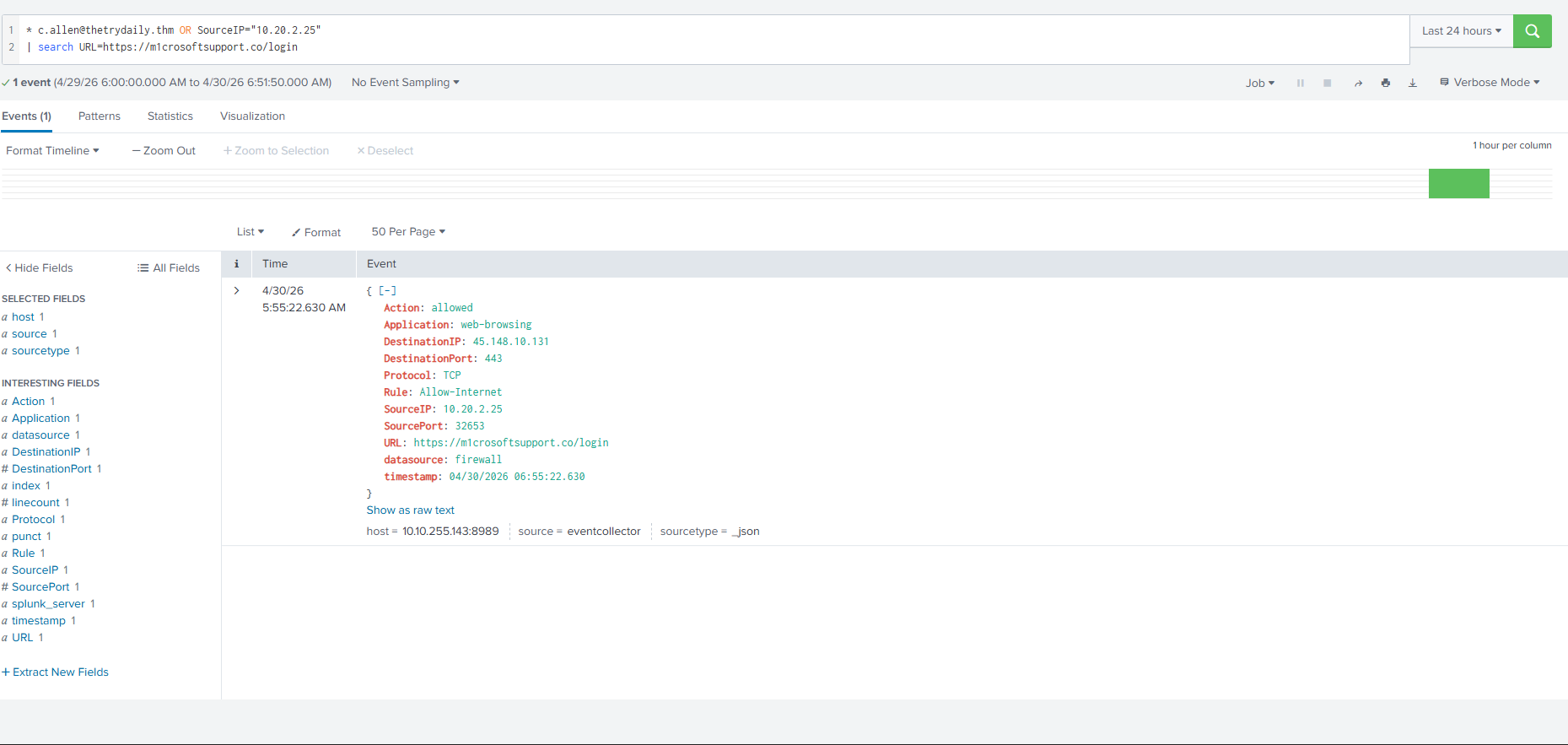Open All Fields dialog

coord(169,268)
